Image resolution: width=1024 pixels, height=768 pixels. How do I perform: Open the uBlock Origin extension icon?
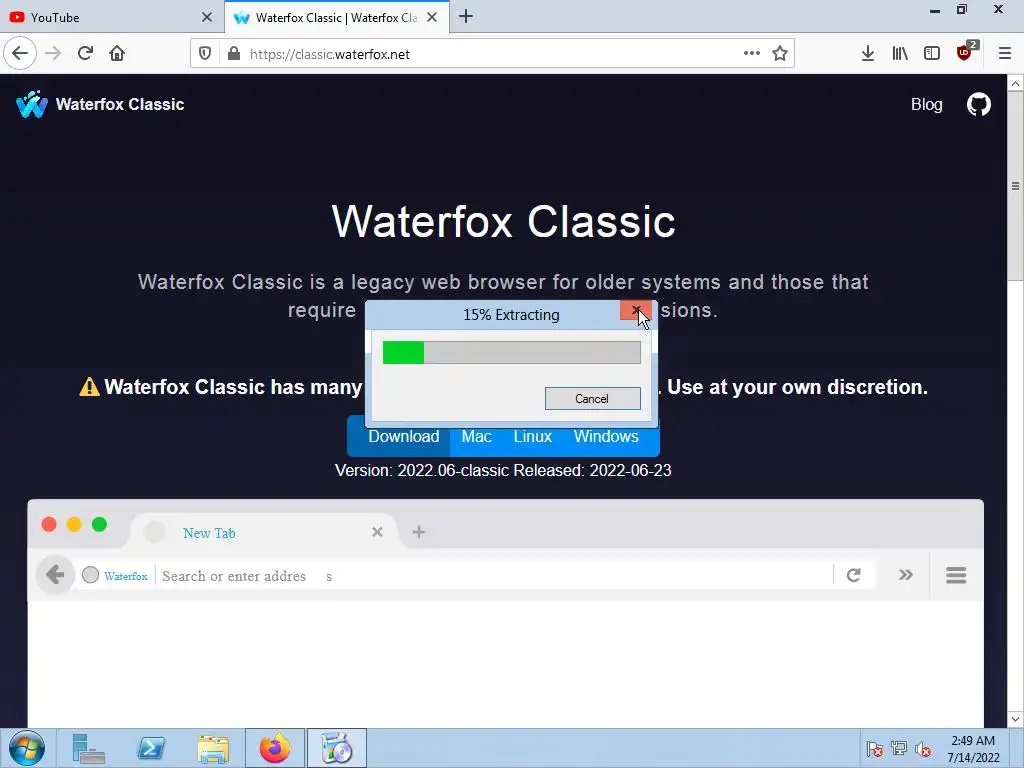tap(965, 52)
